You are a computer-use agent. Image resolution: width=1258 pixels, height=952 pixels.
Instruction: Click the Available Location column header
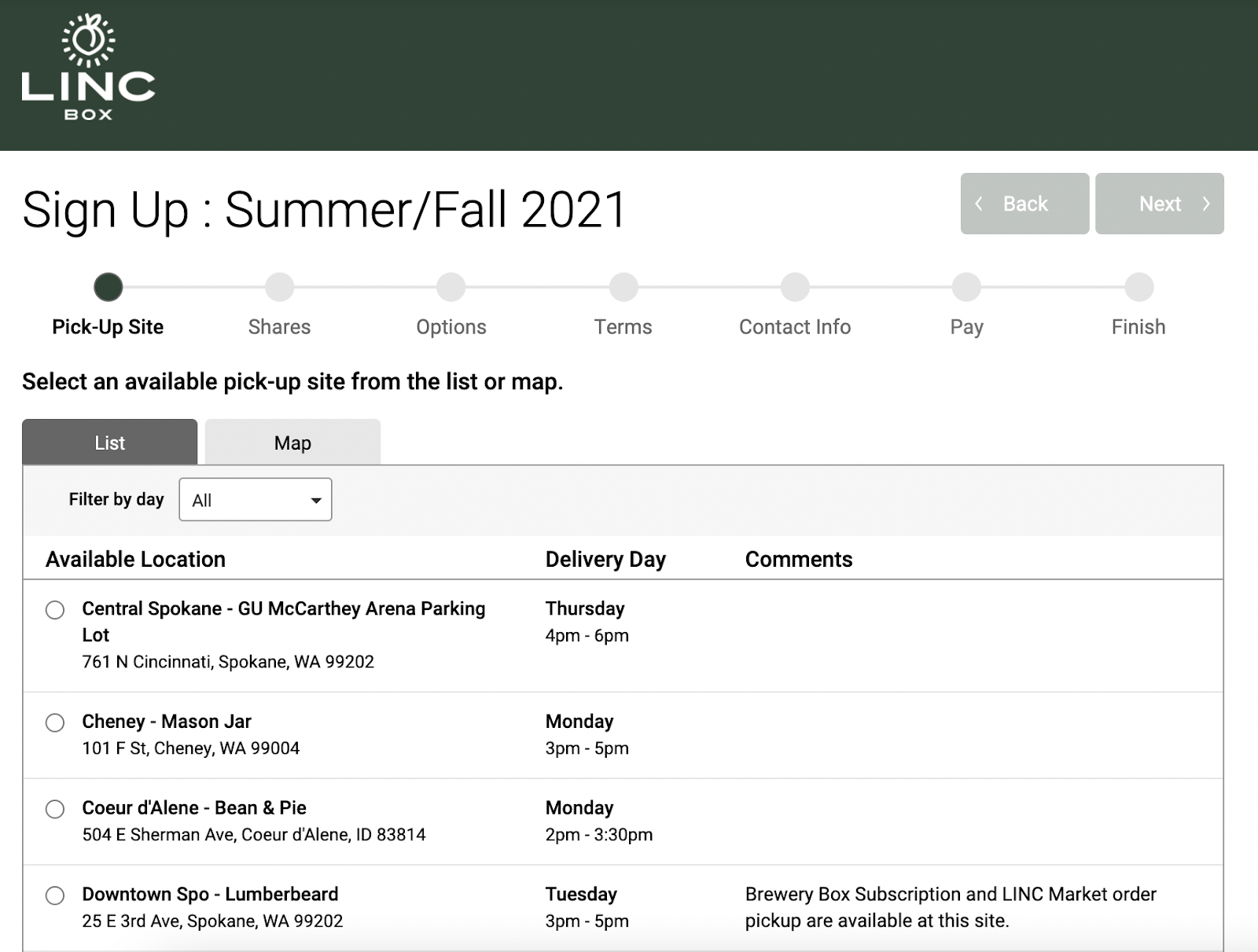click(x=135, y=559)
